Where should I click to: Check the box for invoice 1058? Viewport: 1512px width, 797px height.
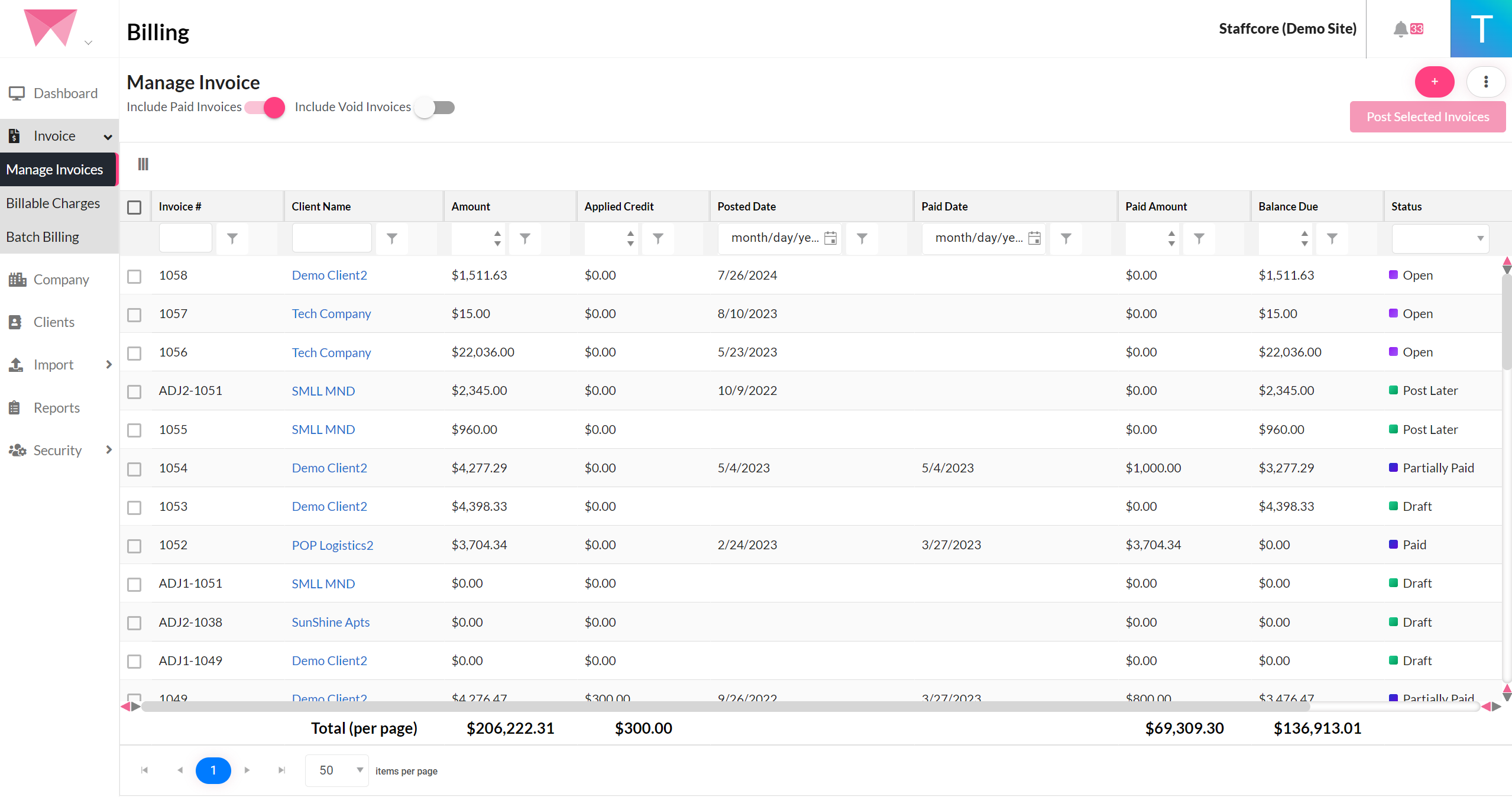[x=134, y=276]
